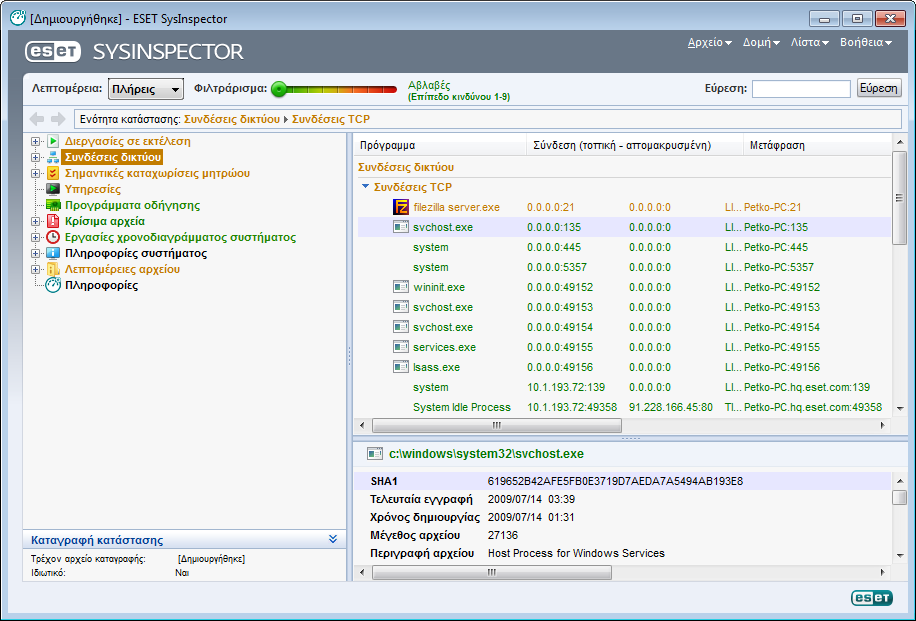916x621 pixels.
Task: Expand Σημαντικές καταχωρίσεις μητρώου node
Action: pyautogui.click(x=36, y=174)
